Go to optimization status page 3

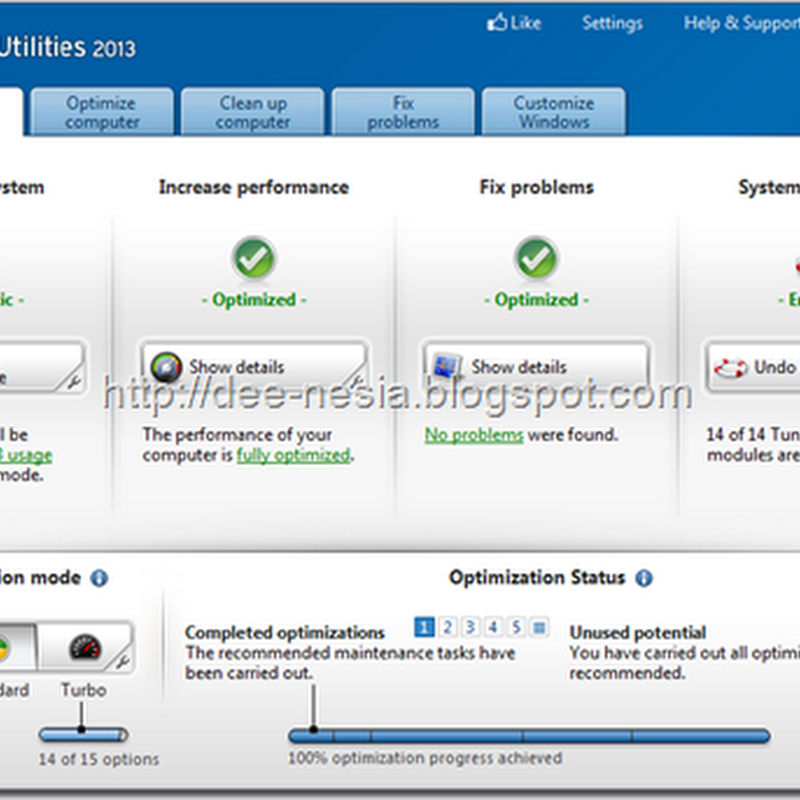point(470,627)
